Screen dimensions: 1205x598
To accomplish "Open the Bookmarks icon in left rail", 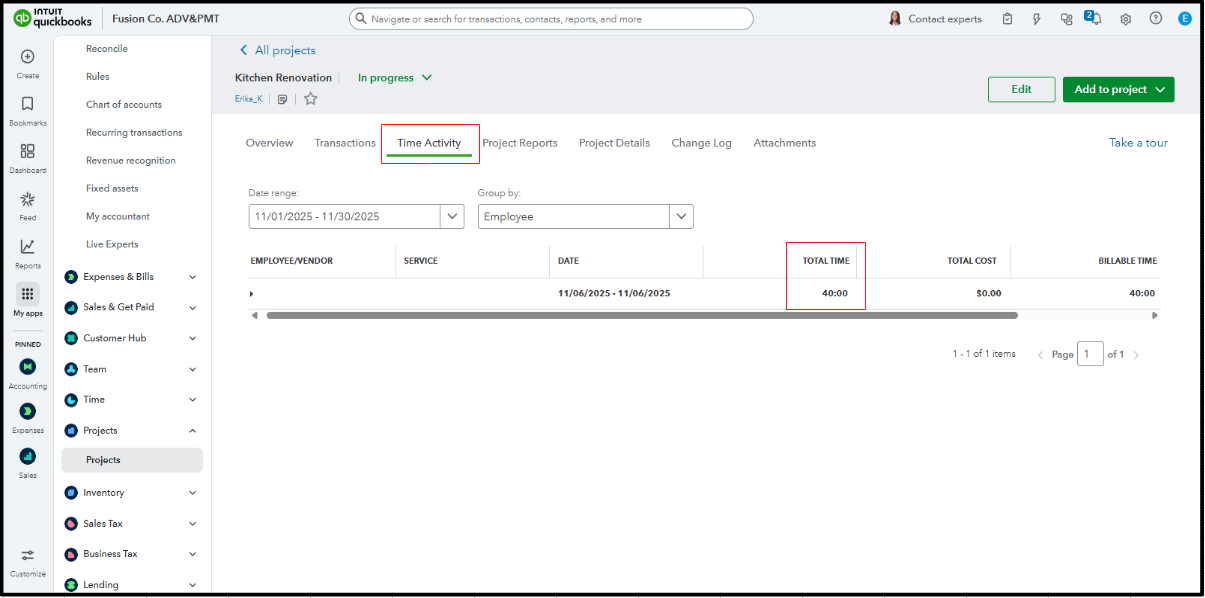I will pyautogui.click(x=28, y=104).
